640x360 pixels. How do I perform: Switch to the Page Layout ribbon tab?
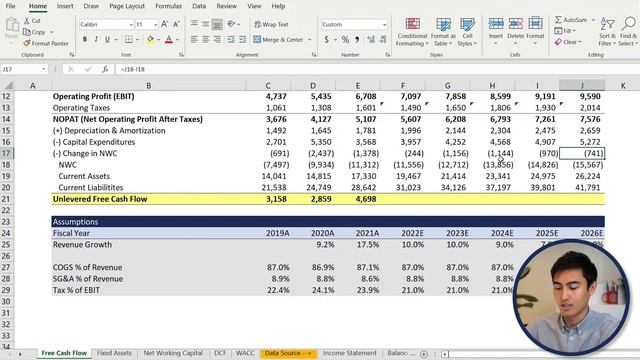(x=127, y=6)
